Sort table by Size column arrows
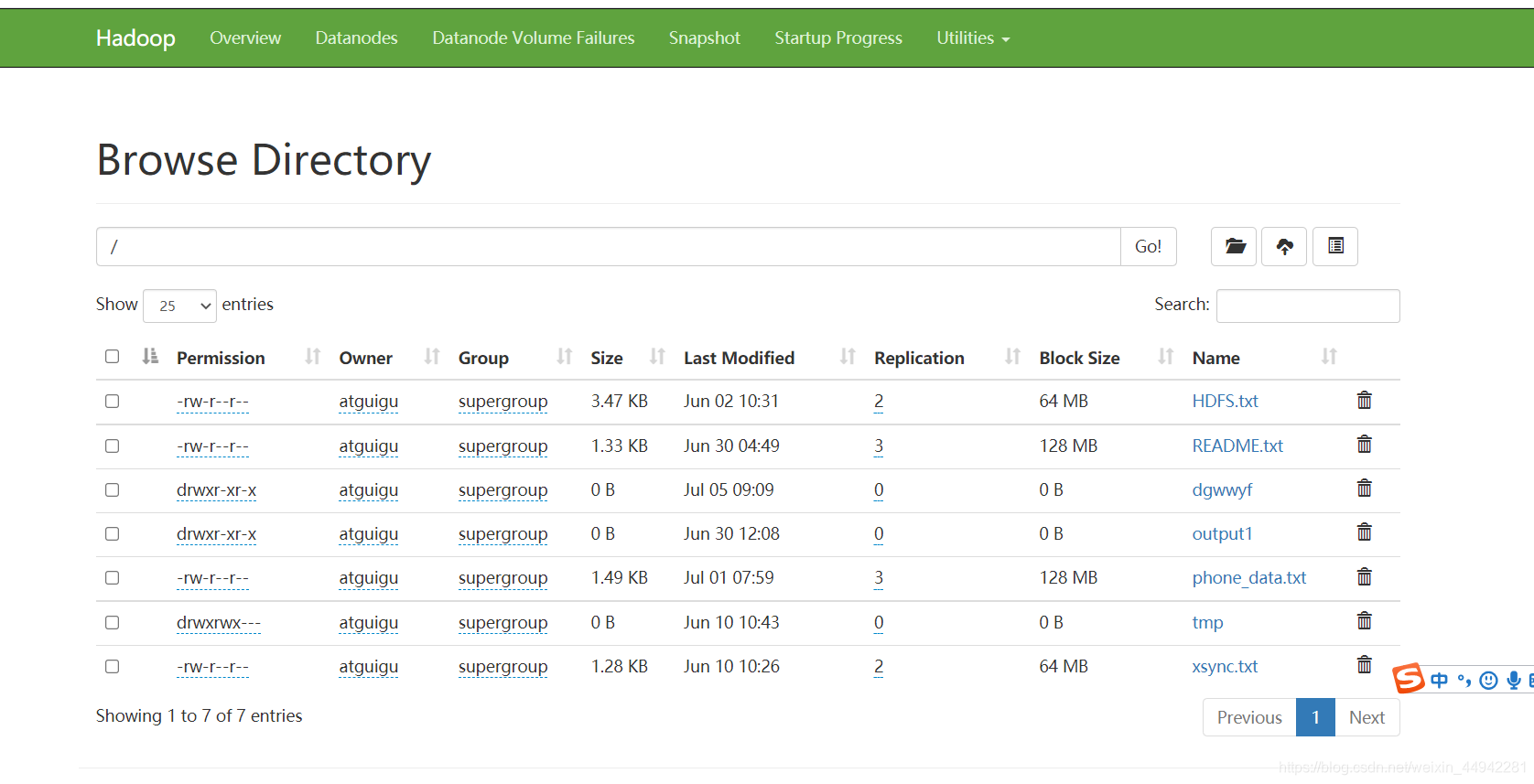Viewport: 1534px width, 784px height. (657, 357)
